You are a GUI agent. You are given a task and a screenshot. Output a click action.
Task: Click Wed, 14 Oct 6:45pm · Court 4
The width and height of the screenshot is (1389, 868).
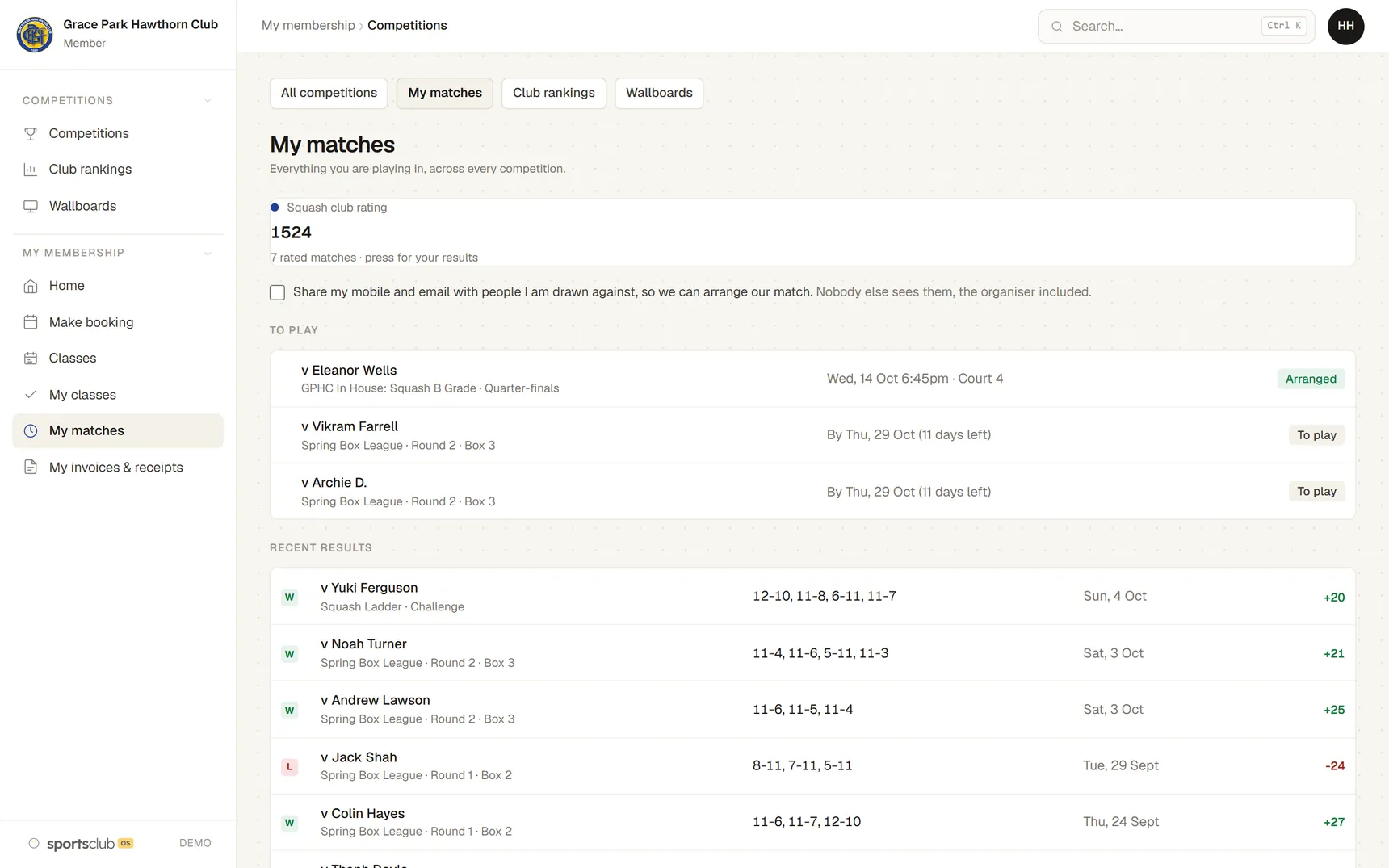pyautogui.click(x=915, y=379)
